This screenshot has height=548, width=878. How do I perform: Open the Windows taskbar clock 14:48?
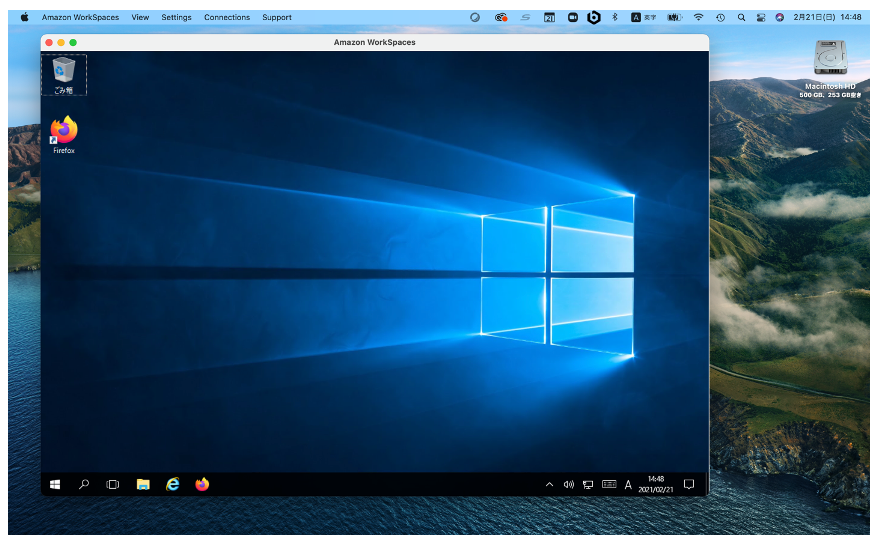pos(656,484)
